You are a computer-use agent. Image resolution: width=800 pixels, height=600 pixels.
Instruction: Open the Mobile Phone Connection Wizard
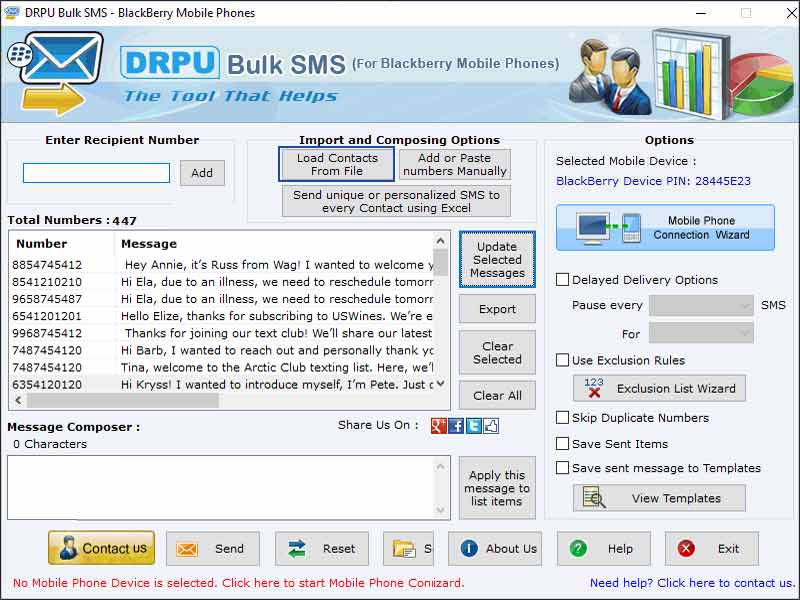665,227
